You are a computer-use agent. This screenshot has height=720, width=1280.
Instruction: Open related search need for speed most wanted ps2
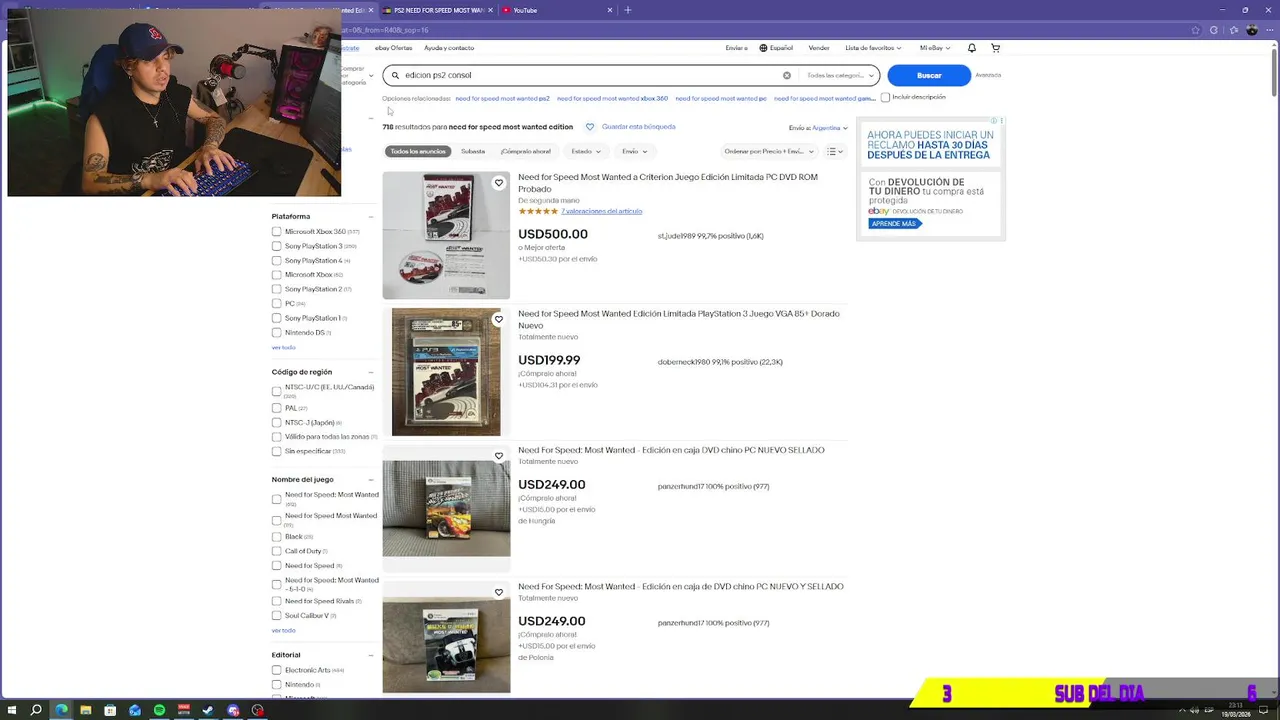coord(502,98)
